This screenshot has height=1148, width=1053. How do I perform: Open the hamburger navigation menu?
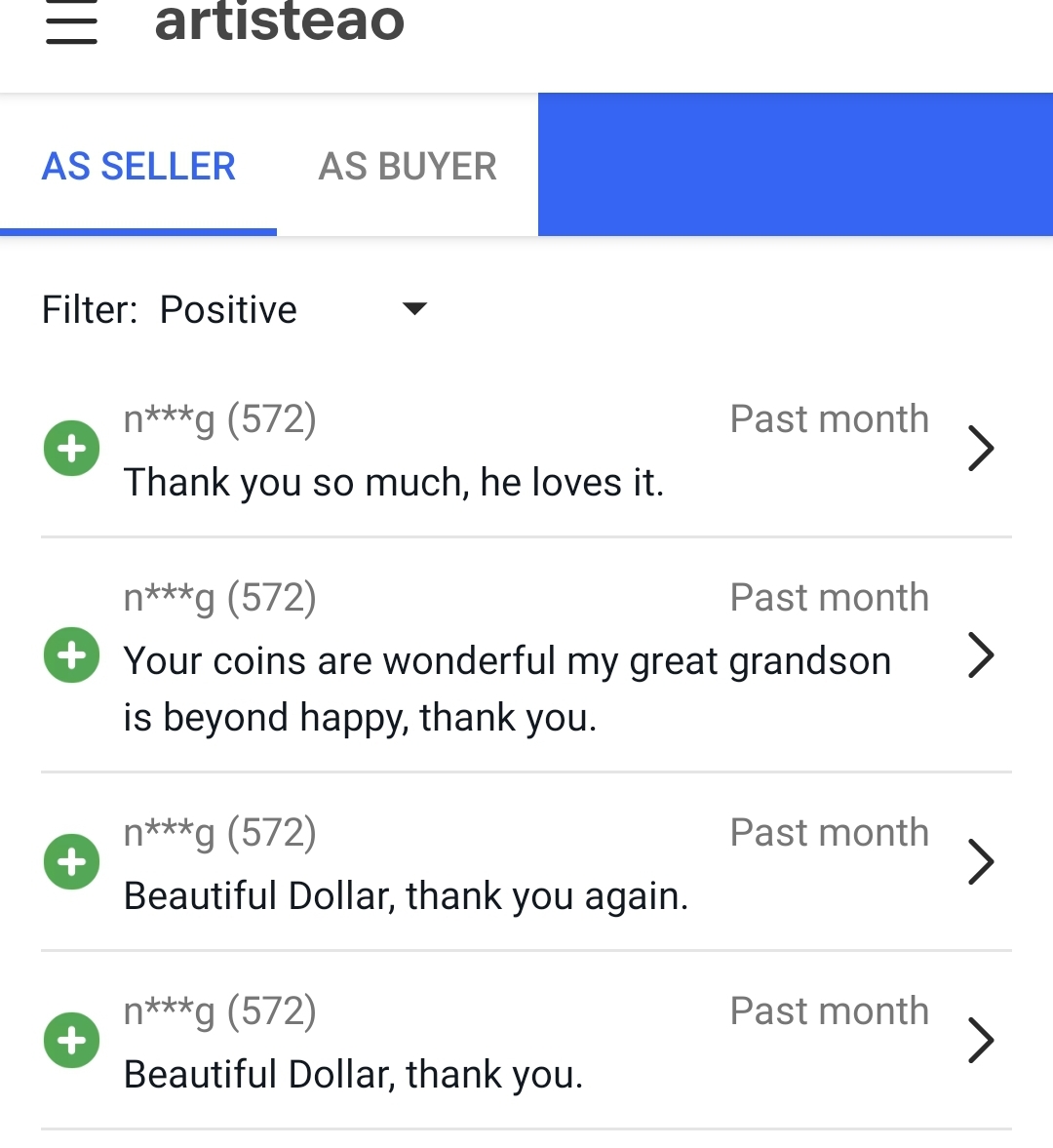click(71, 22)
